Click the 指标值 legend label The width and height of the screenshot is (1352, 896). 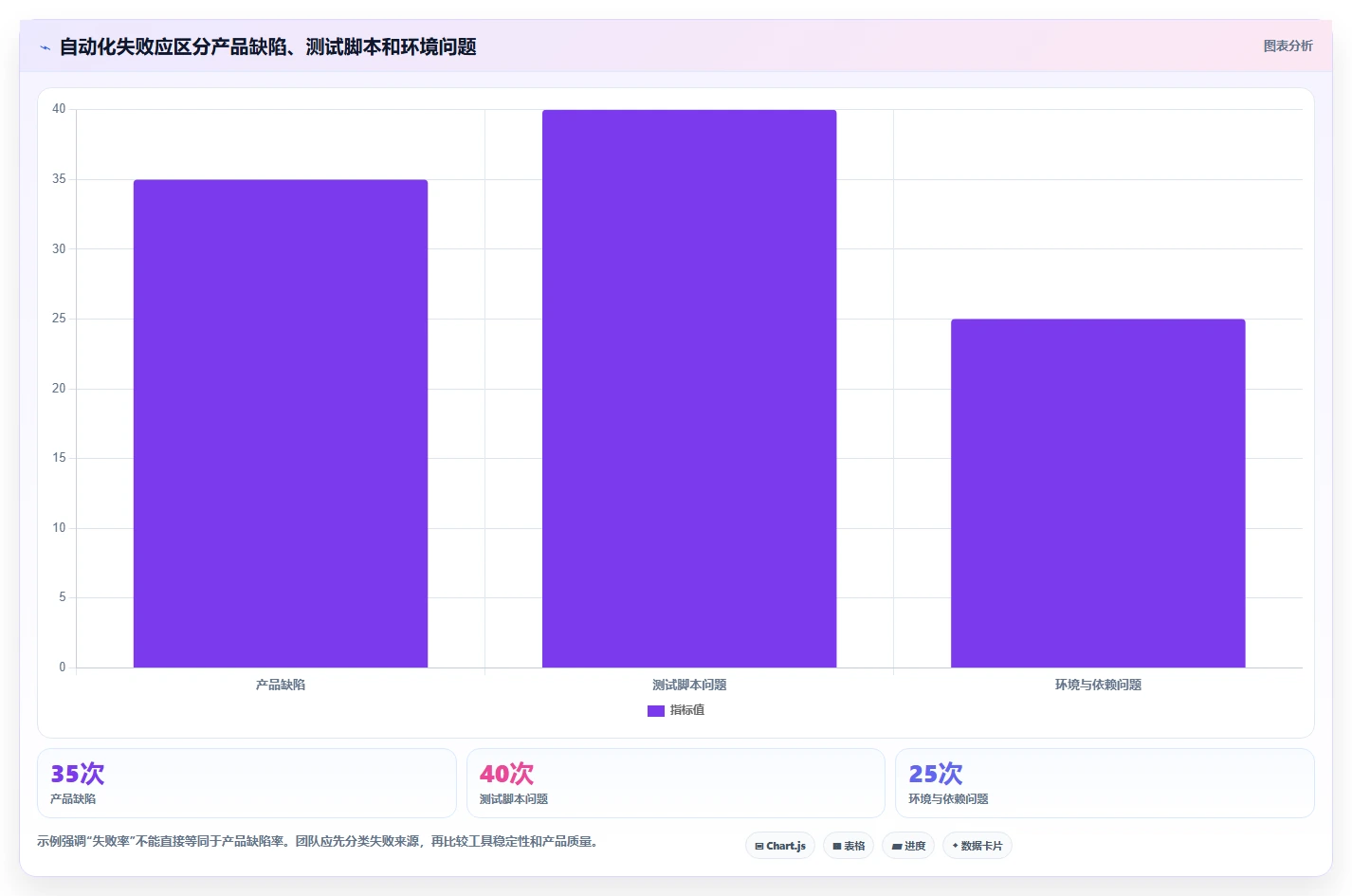point(687,710)
